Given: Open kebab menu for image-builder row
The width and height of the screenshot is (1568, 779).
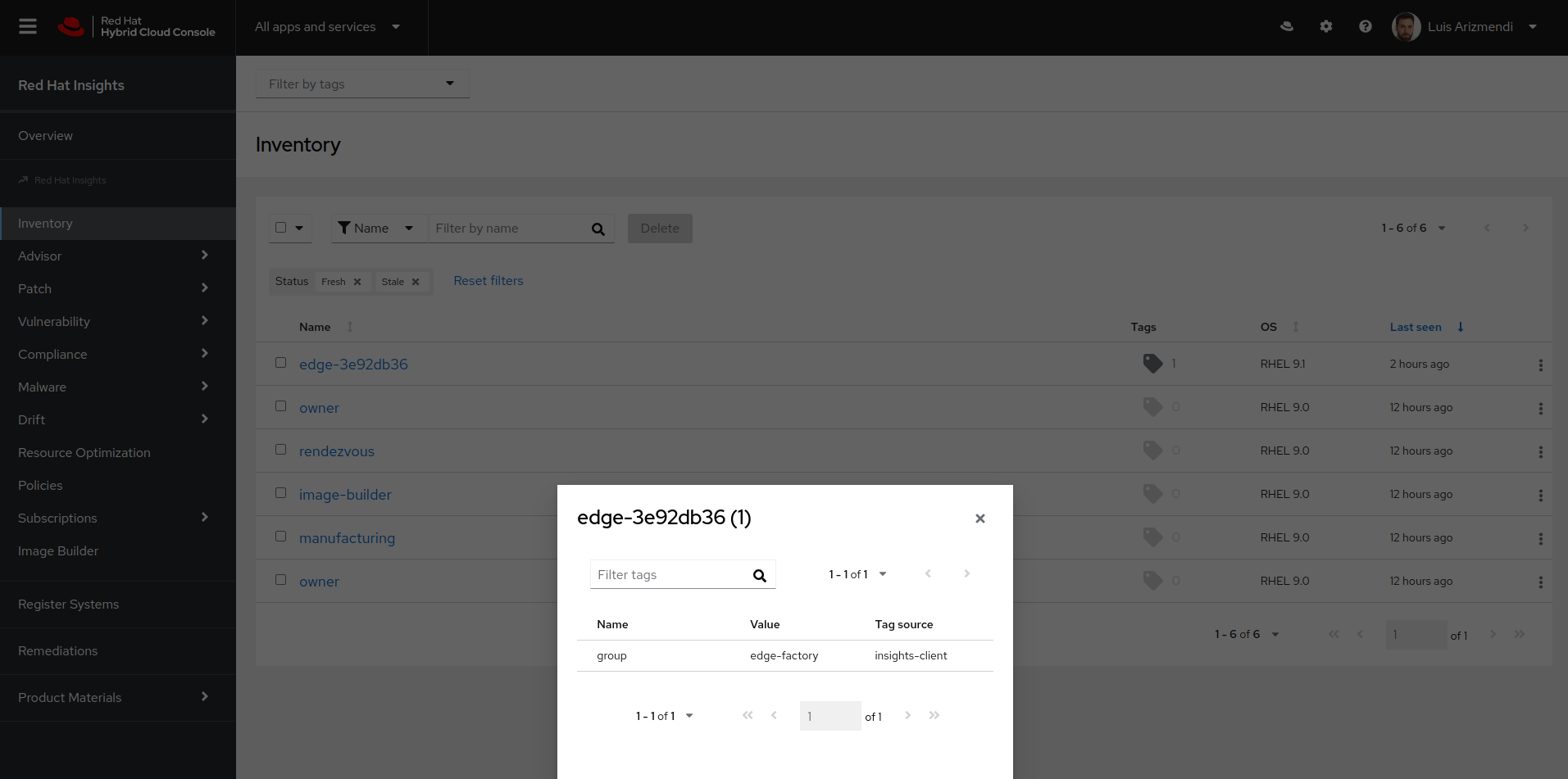Looking at the screenshot, I should click(x=1540, y=495).
